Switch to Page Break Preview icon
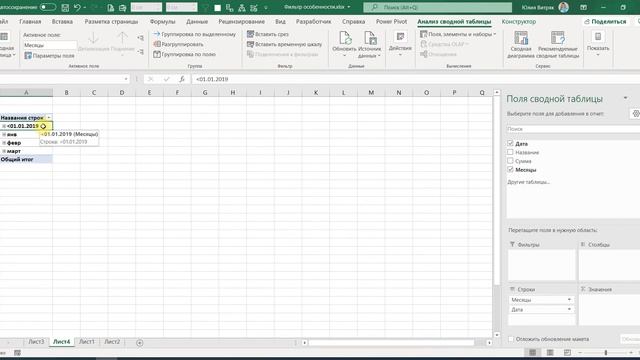Viewport: 640px width, 360px height. coord(567,352)
